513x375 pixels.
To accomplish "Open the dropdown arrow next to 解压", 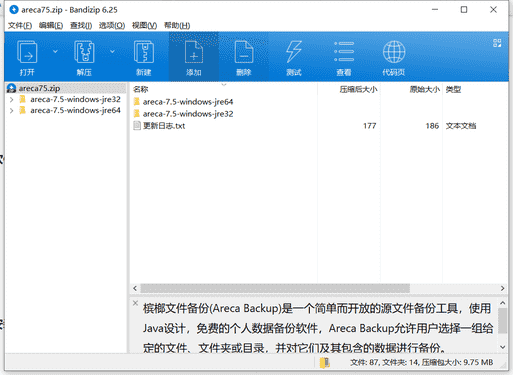I will (x=112, y=51).
